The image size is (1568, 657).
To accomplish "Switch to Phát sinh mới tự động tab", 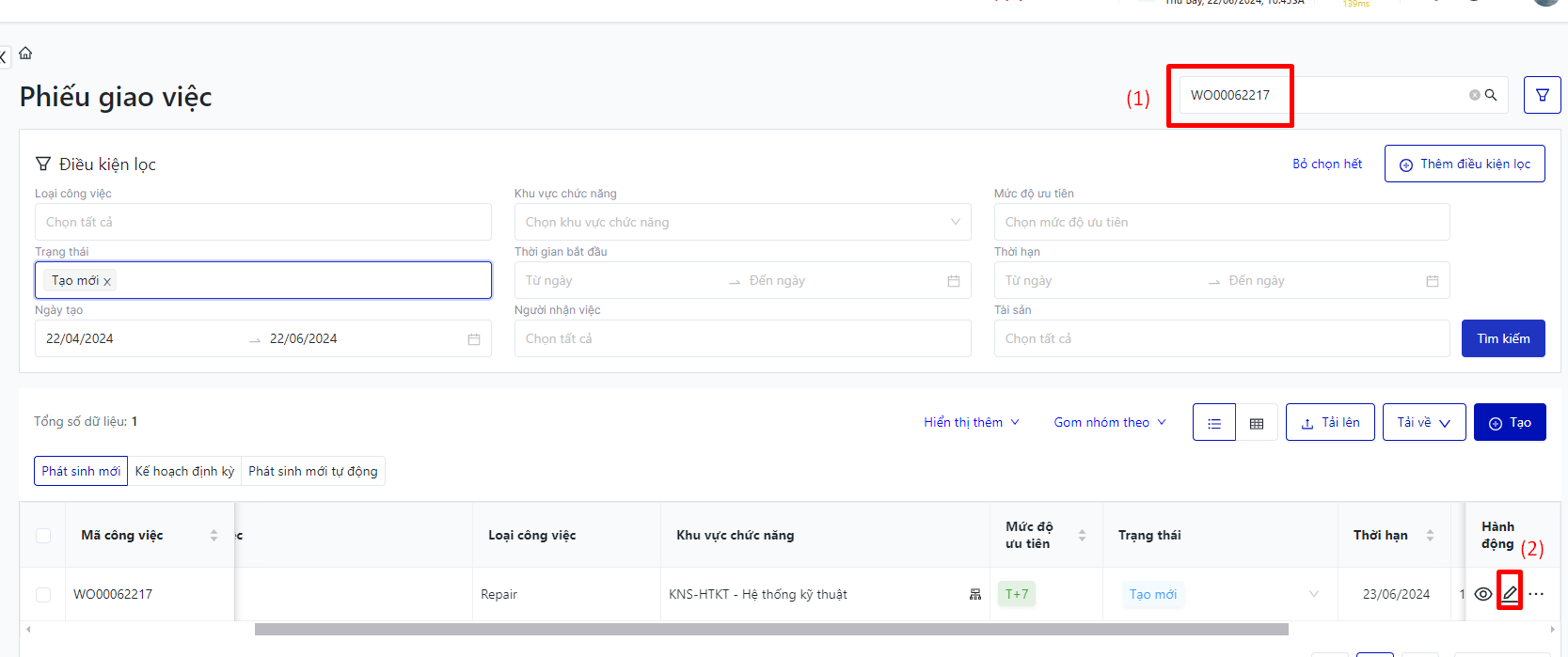I will point(312,471).
